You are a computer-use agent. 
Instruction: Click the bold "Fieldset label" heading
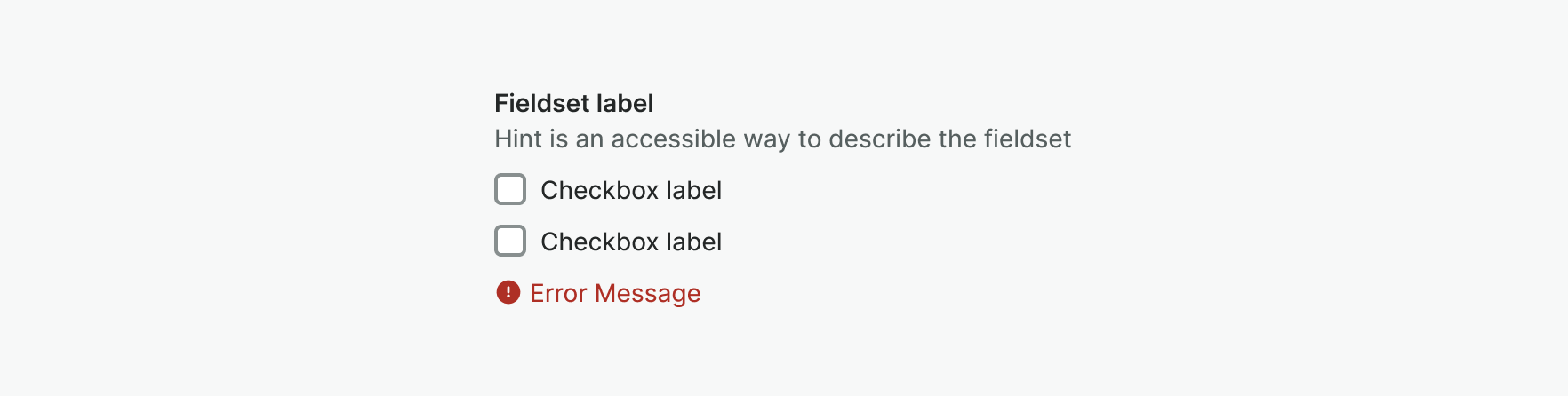(x=573, y=104)
